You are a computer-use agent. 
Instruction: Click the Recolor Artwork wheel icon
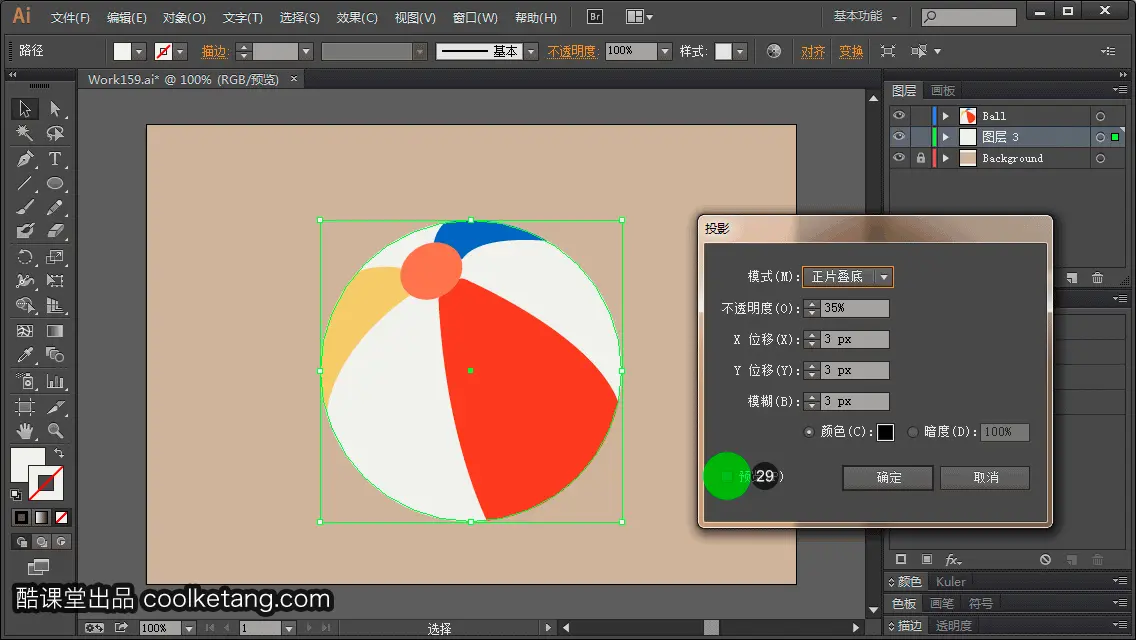pos(774,51)
